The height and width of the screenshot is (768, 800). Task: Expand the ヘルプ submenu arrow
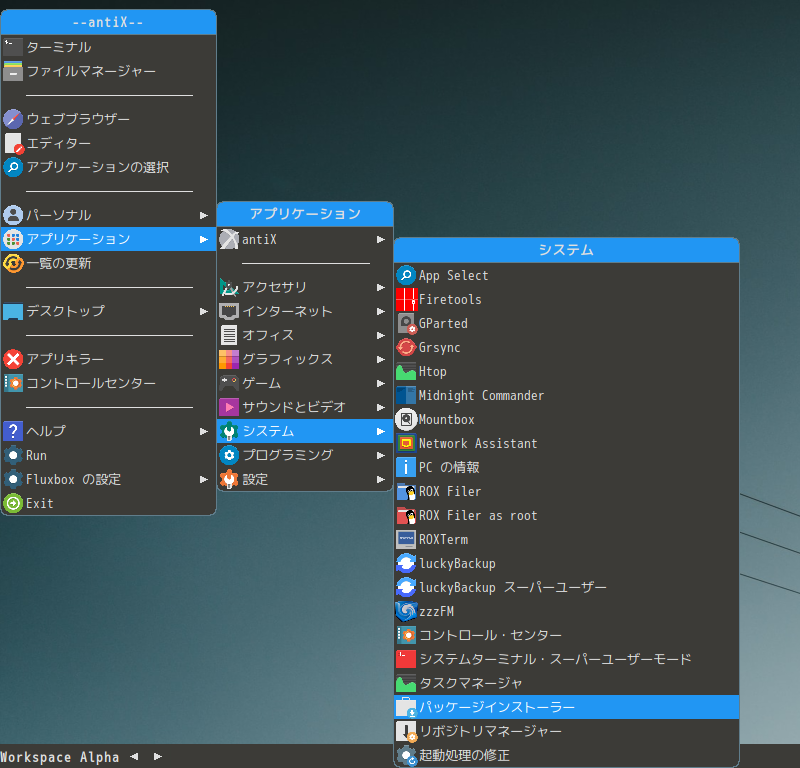coord(204,431)
